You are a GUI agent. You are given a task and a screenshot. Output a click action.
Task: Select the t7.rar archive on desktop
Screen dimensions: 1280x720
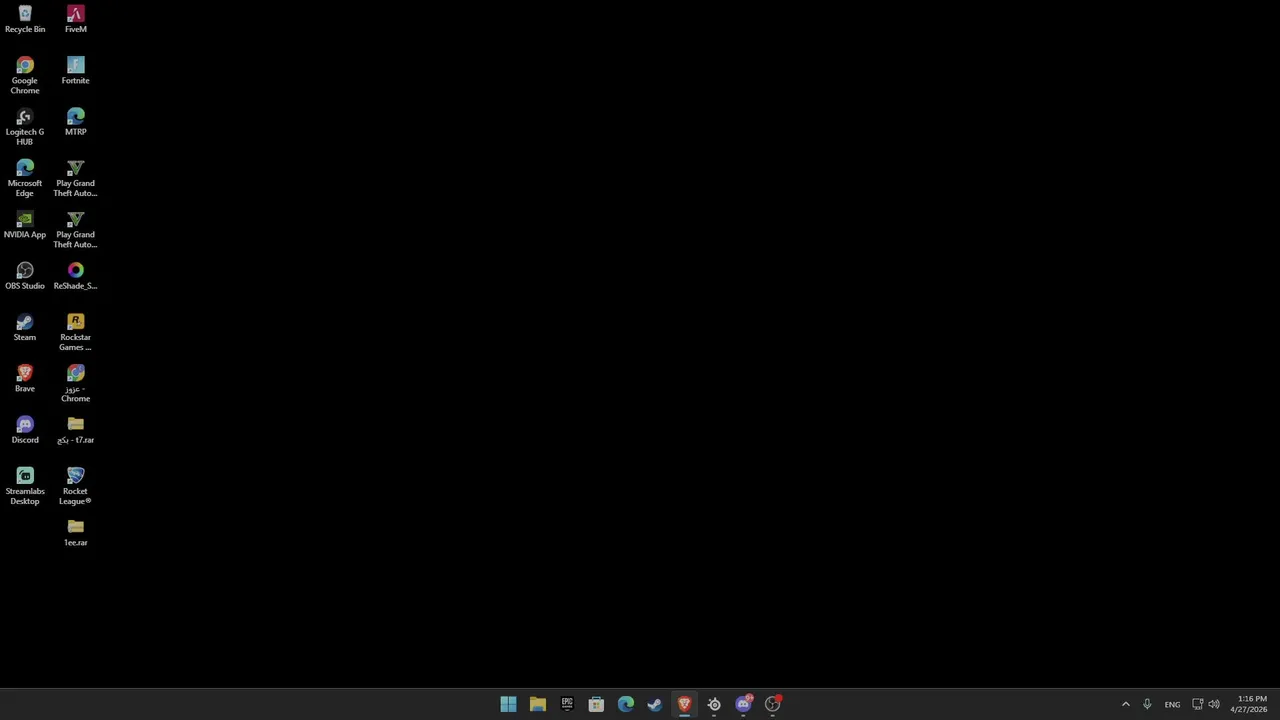pos(75,430)
